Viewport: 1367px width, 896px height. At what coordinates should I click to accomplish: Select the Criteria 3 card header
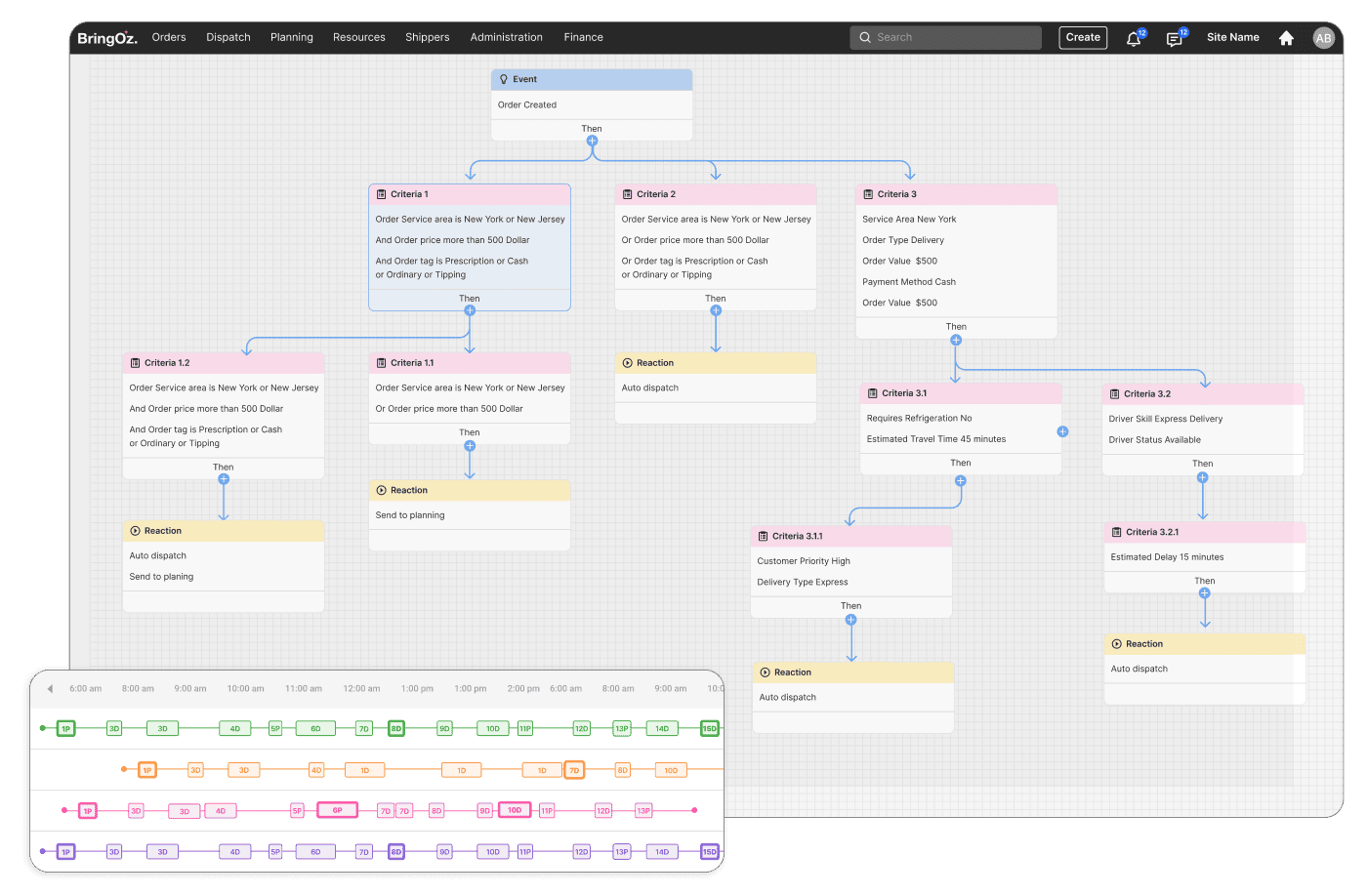click(x=956, y=194)
